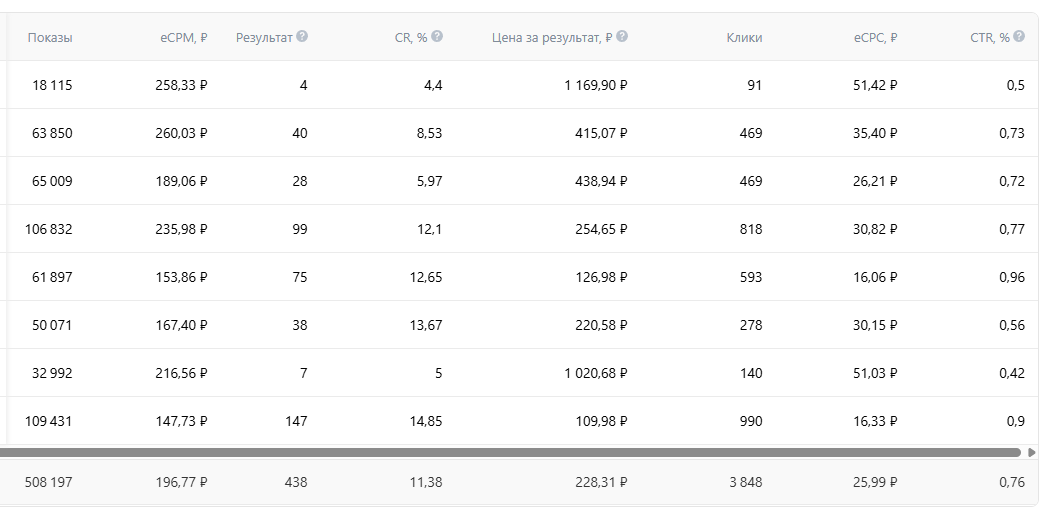This screenshot has width=1047, height=515.
Task: Click the 109 431 impressions cell
Action: click(x=49, y=421)
